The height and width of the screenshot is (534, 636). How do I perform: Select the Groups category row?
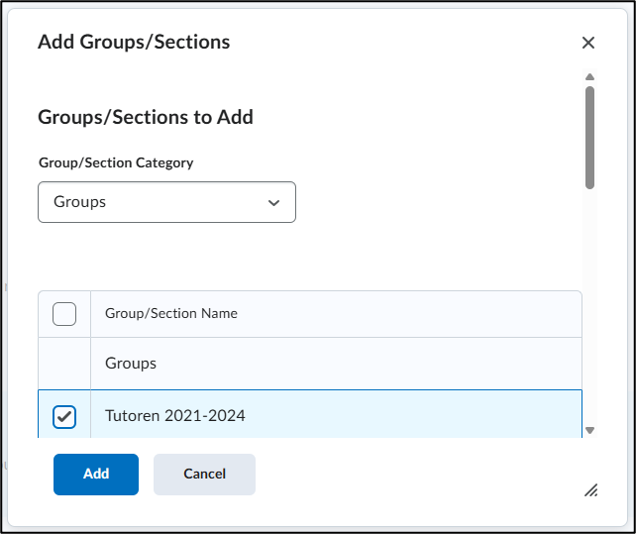coord(131,364)
